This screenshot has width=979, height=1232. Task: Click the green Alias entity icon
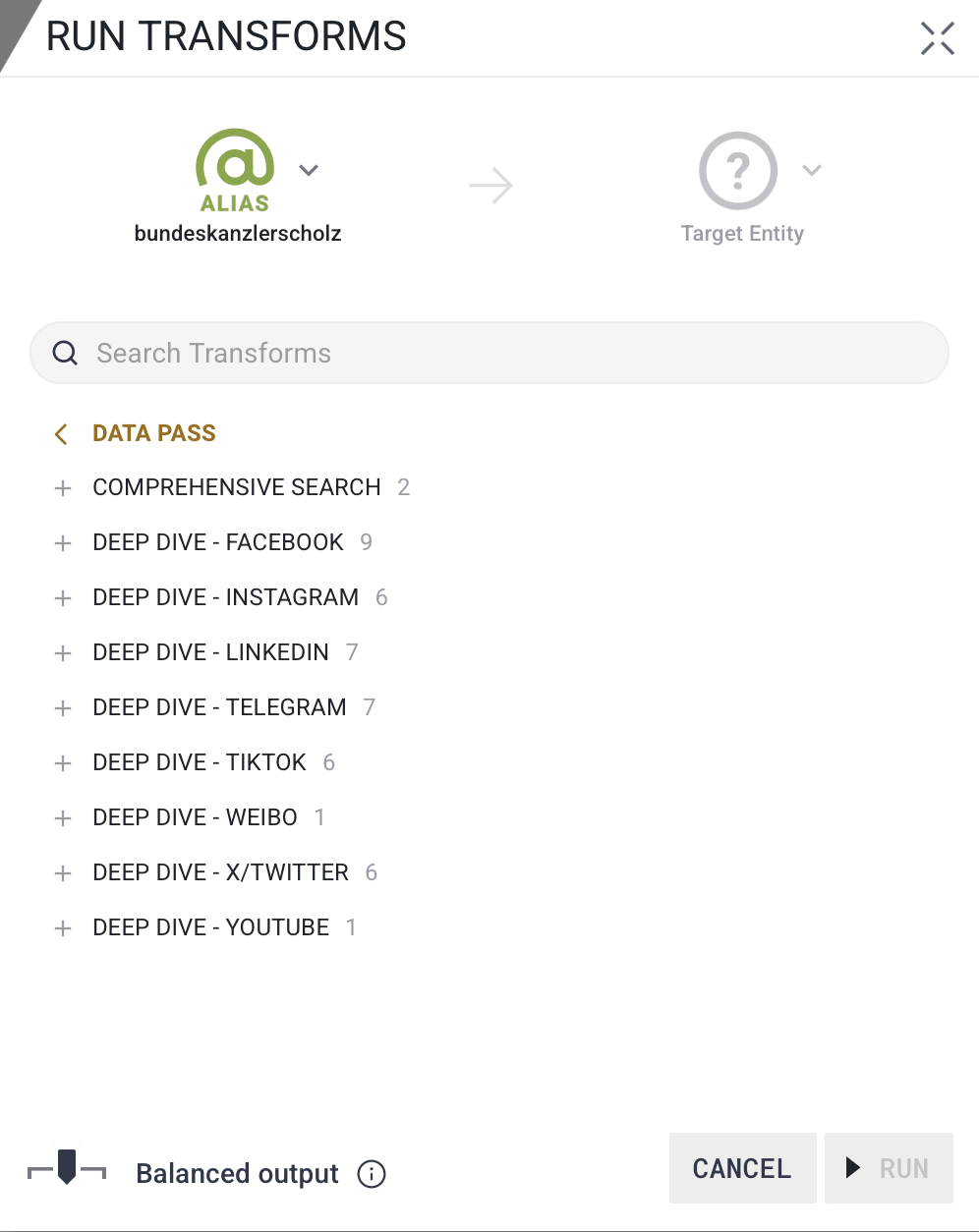click(x=235, y=169)
